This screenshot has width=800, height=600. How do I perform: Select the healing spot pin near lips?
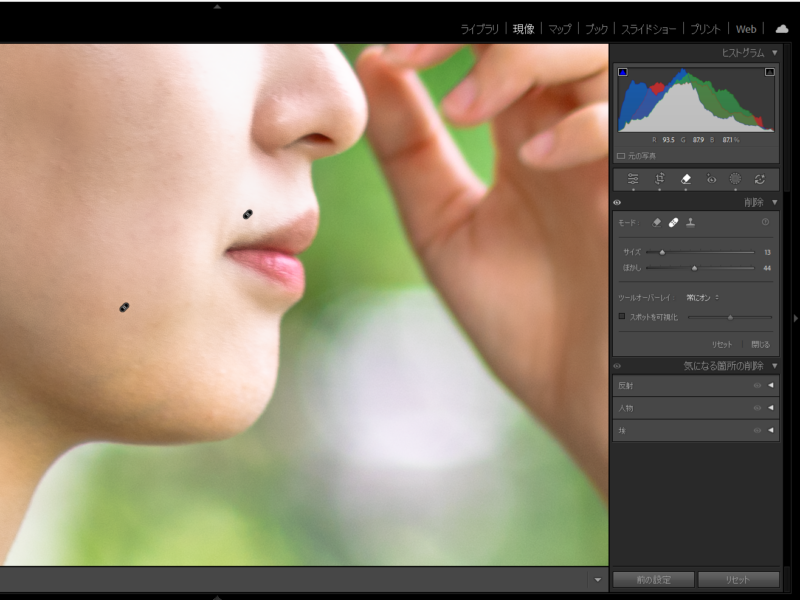tap(248, 214)
